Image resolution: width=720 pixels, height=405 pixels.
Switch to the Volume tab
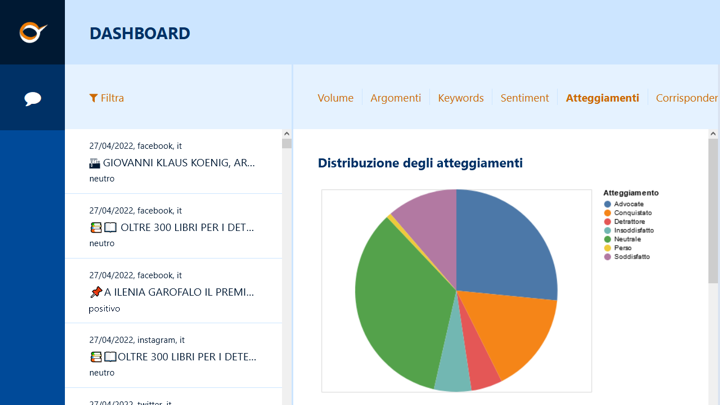pos(335,98)
